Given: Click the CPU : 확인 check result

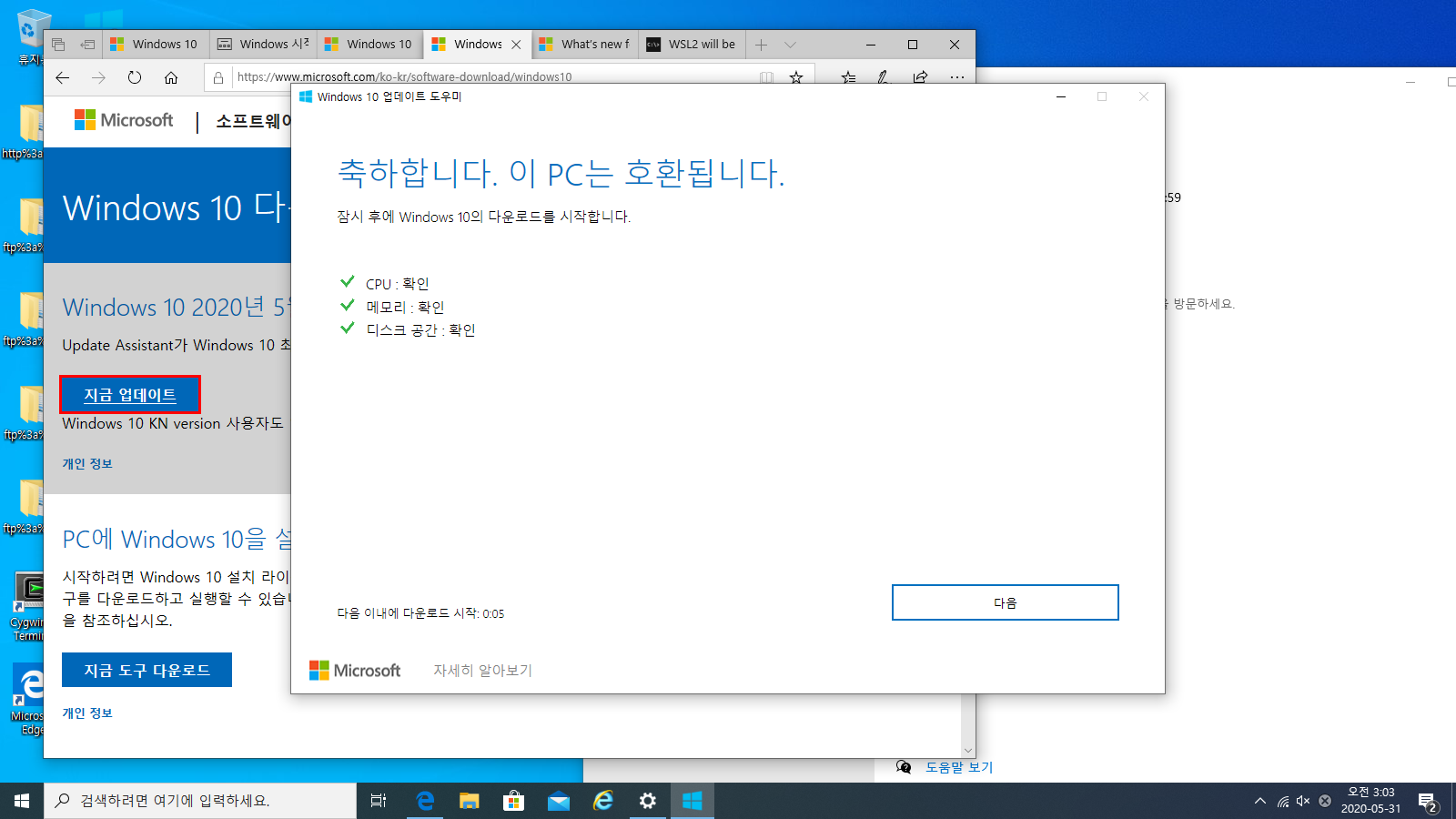Looking at the screenshot, I should tap(397, 284).
